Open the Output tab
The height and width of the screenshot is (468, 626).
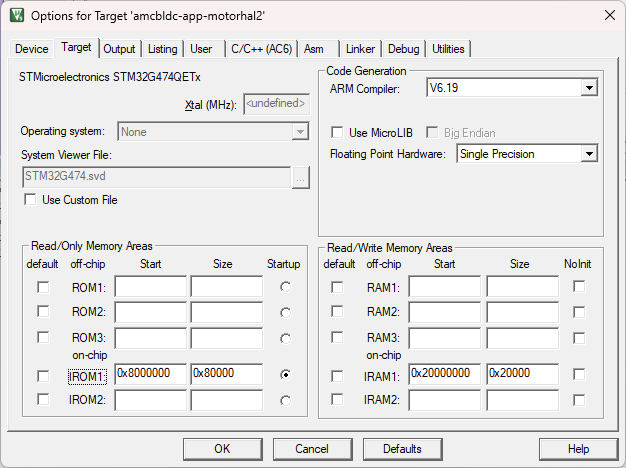point(119,49)
